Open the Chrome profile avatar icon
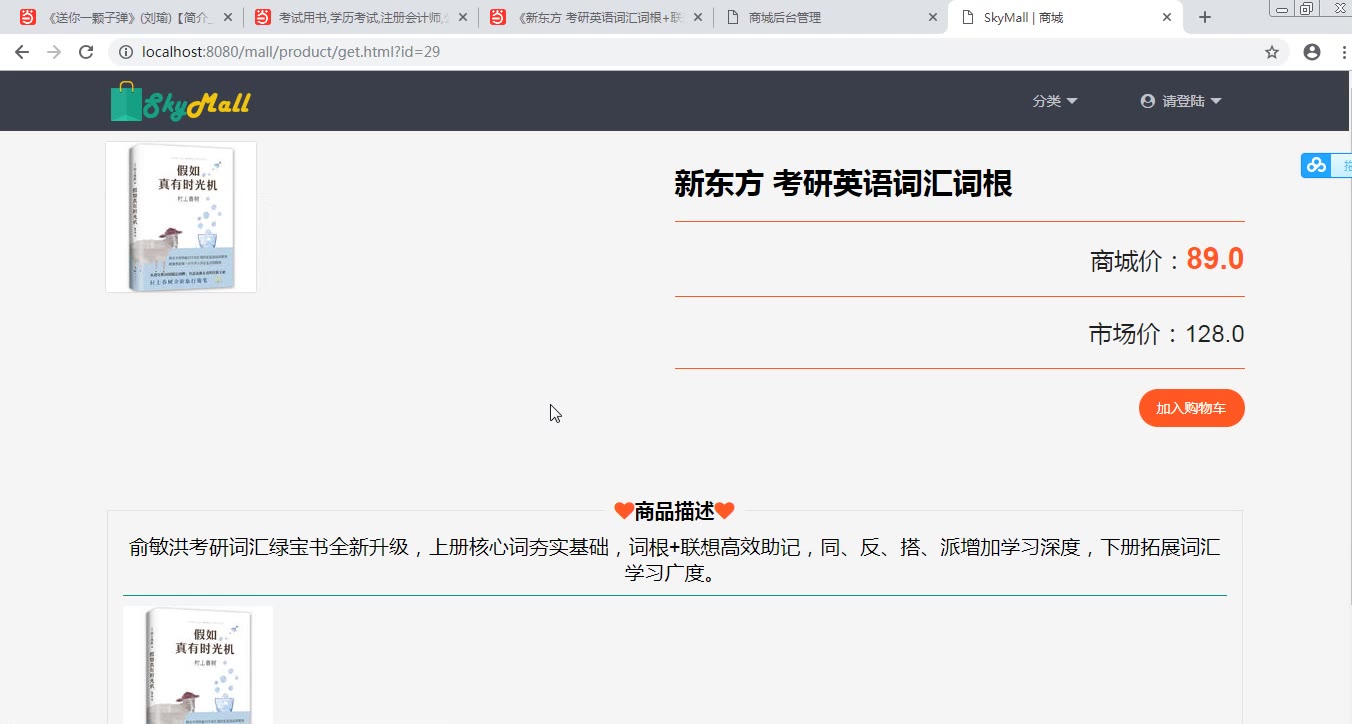 point(1312,52)
